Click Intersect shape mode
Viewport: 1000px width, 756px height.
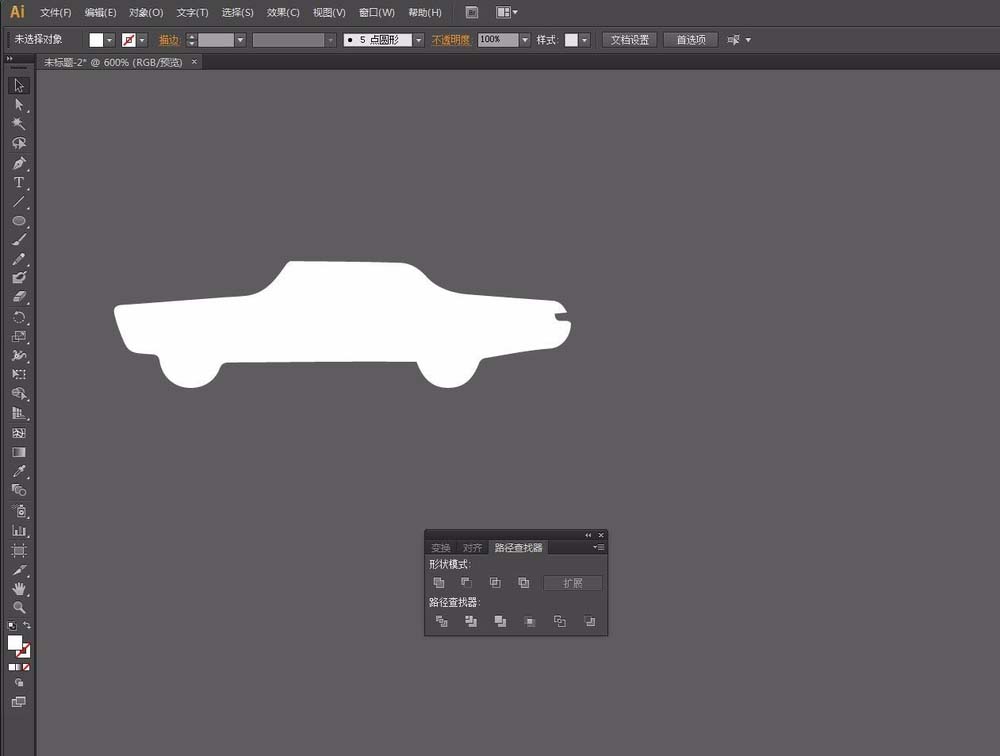coord(495,582)
